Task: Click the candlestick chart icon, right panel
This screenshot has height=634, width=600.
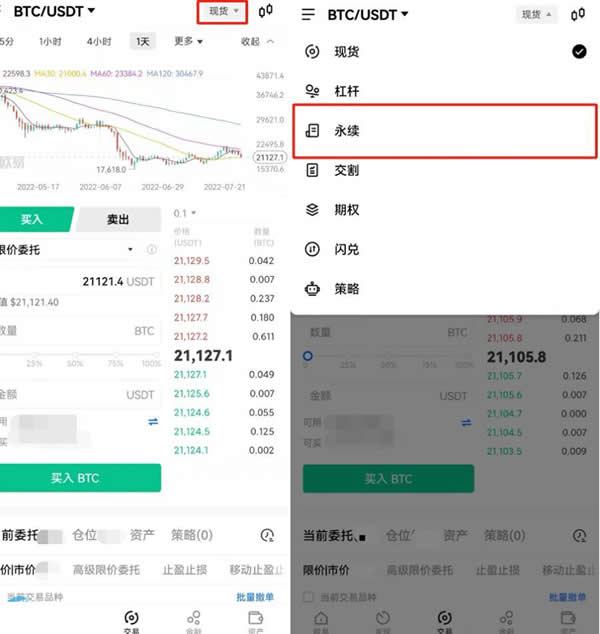Action: pos(578,15)
